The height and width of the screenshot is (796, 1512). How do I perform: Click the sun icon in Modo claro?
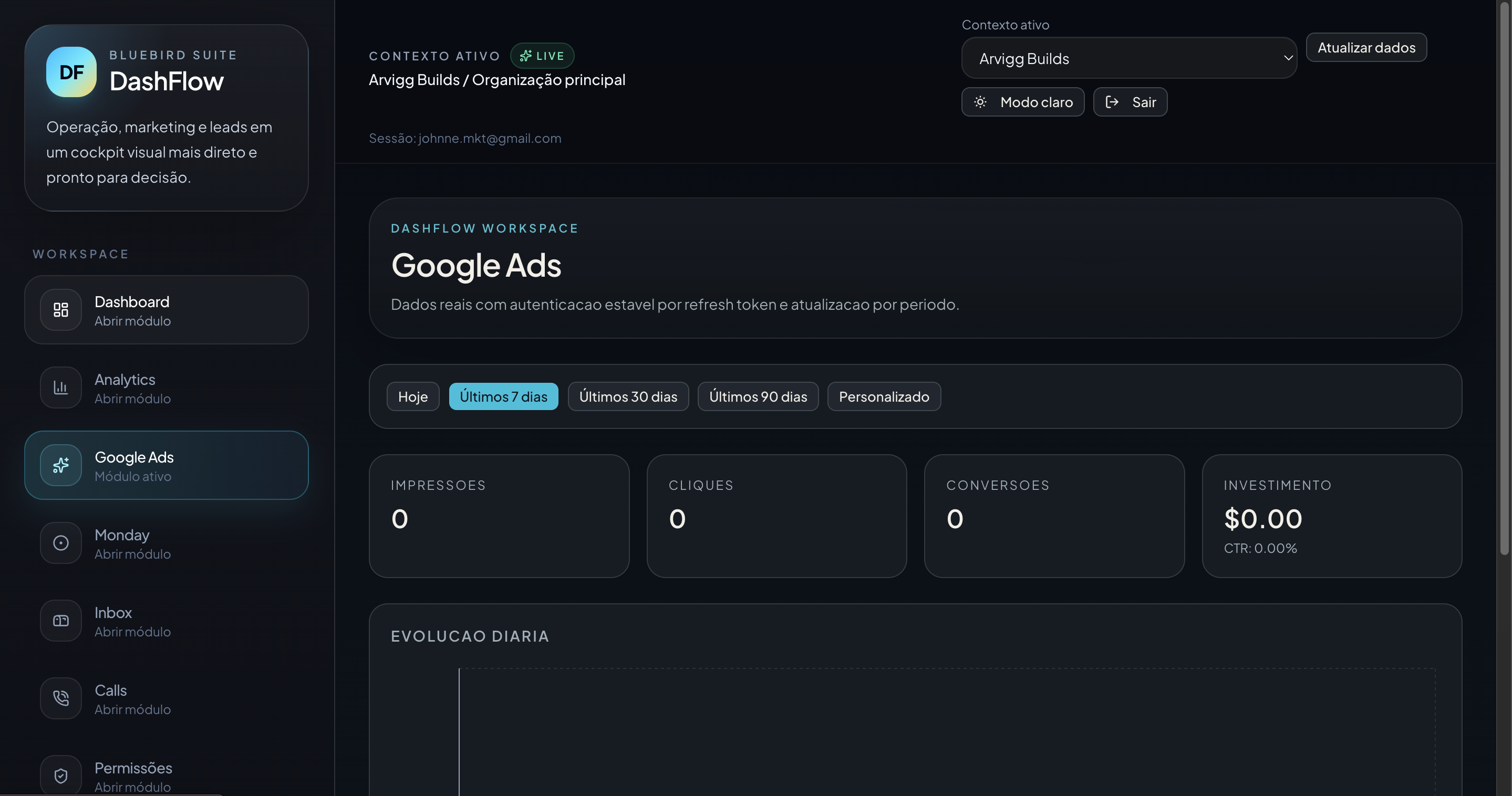point(980,102)
